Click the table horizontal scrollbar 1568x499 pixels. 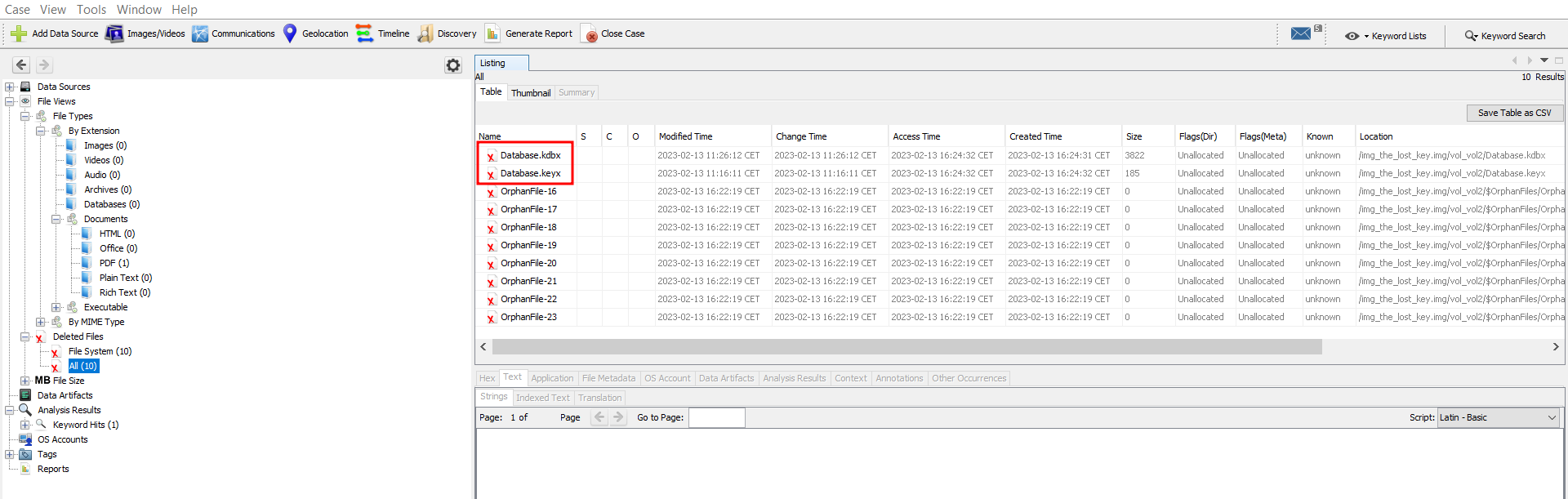(x=906, y=346)
